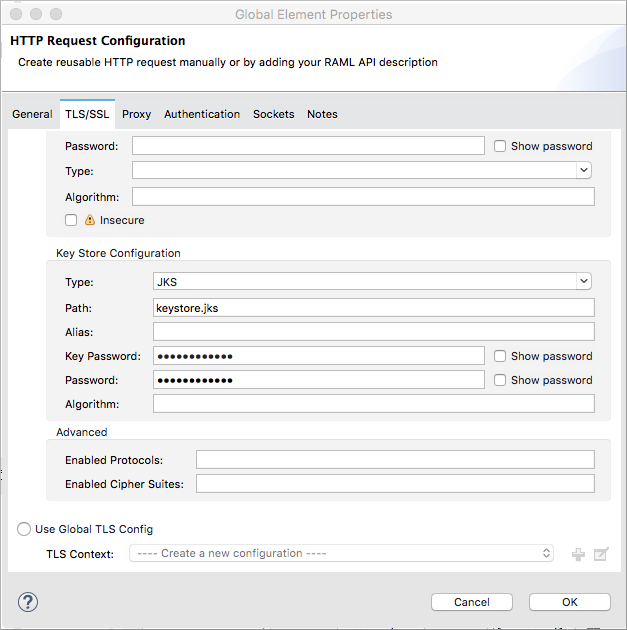627x630 pixels.
Task: Click the green plus add TLS context icon
Action: point(578,554)
